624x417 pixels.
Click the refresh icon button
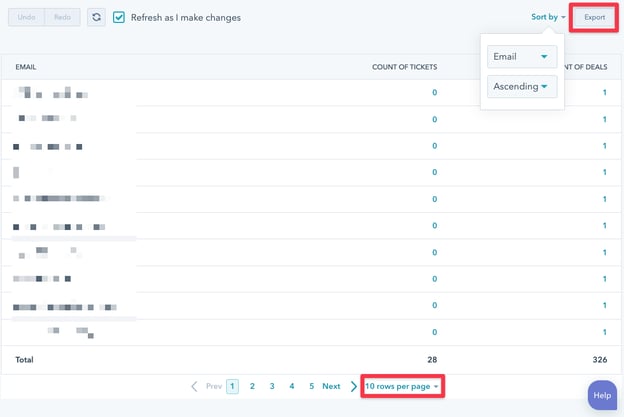click(x=96, y=17)
